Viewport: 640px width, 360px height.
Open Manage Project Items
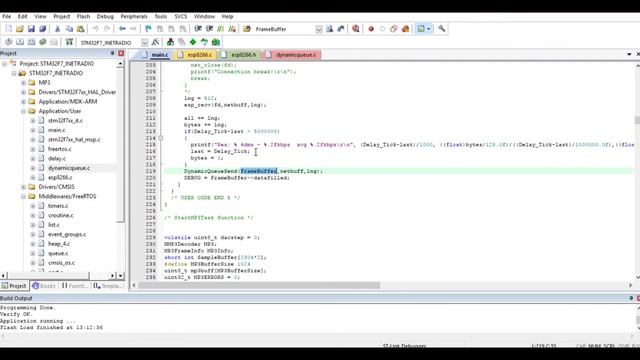click(x=170, y=42)
